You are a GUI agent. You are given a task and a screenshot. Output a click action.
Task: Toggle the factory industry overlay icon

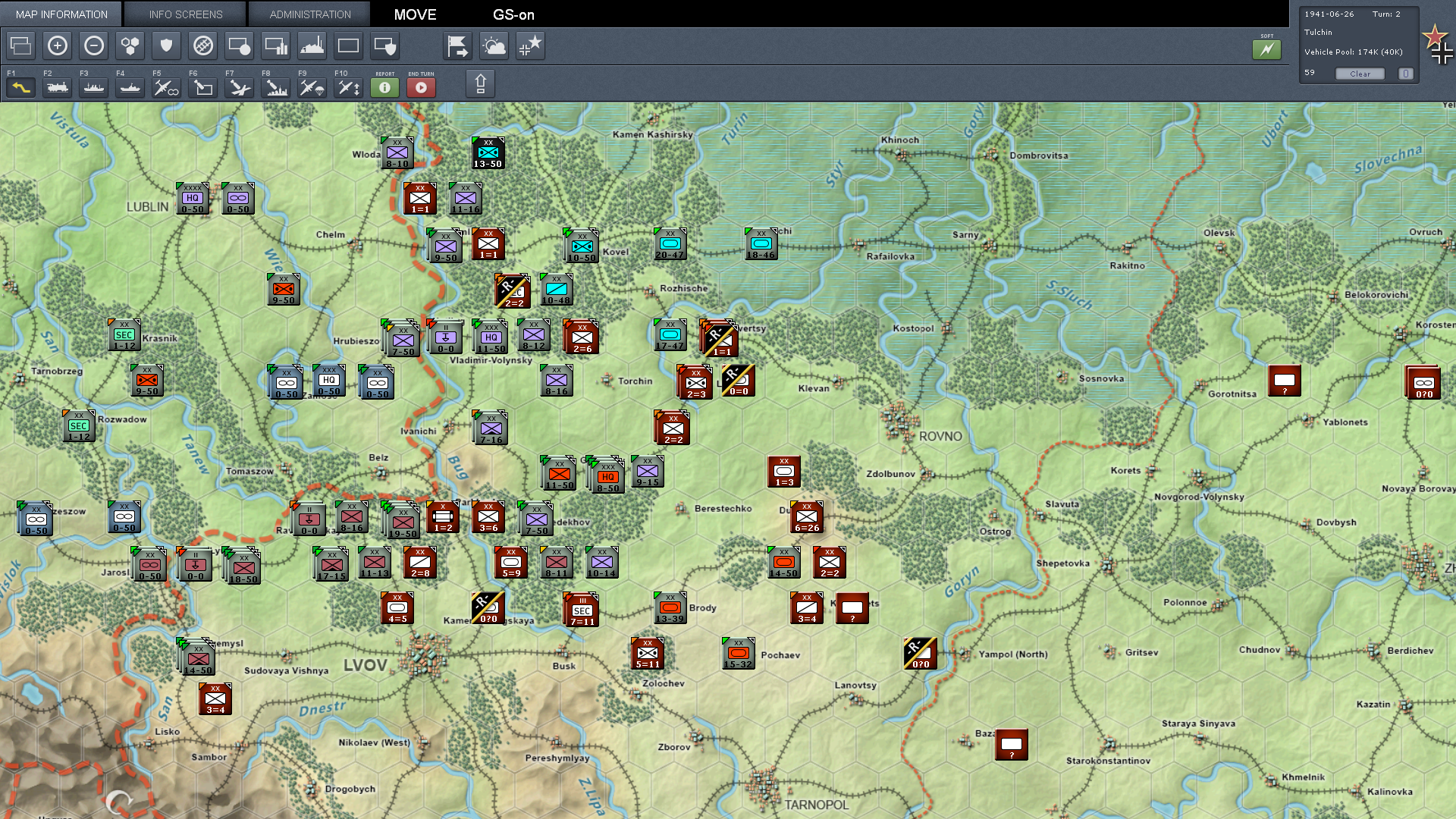point(312,46)
